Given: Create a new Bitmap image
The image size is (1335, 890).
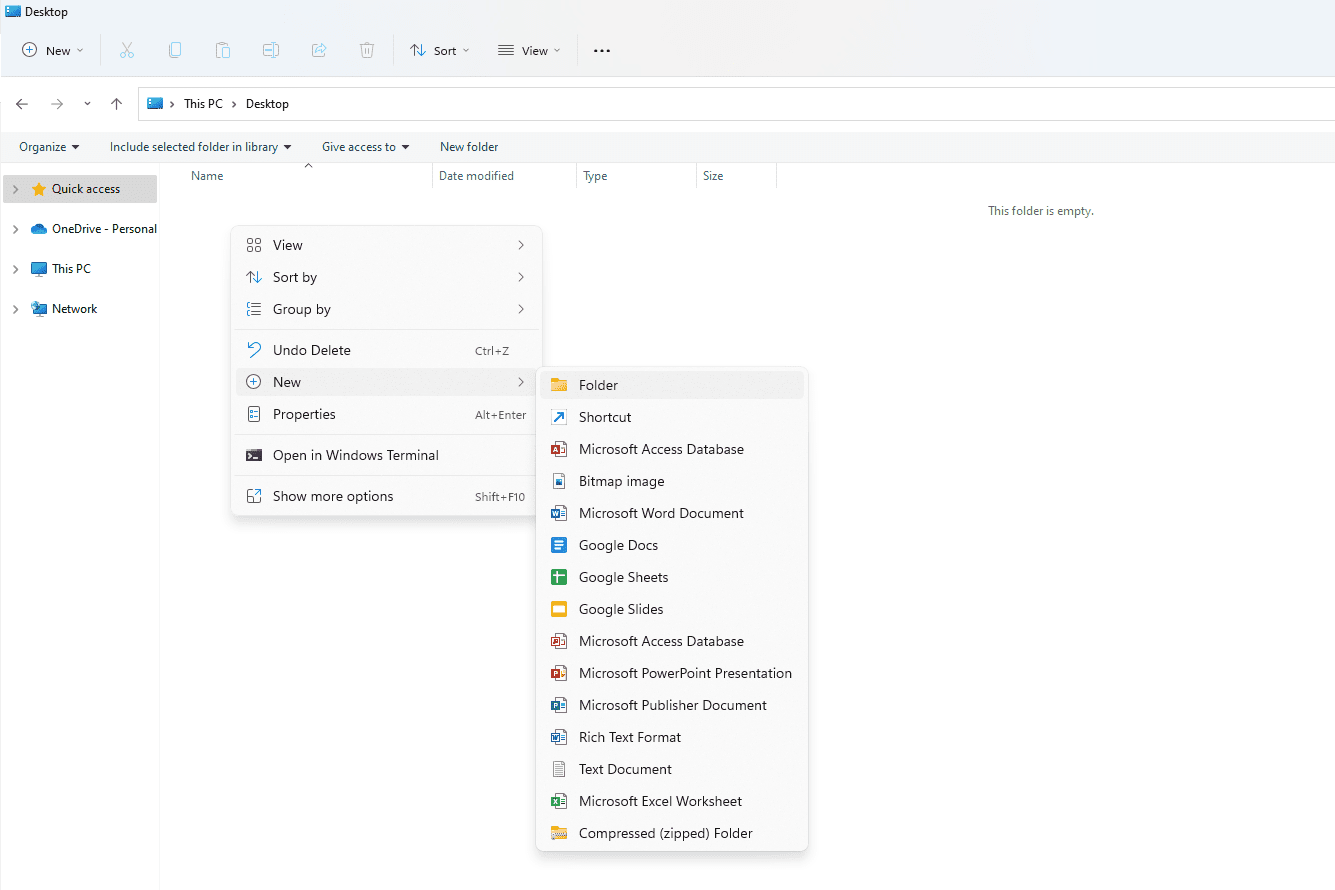Looking at the screenshot, I should point(672,481).
